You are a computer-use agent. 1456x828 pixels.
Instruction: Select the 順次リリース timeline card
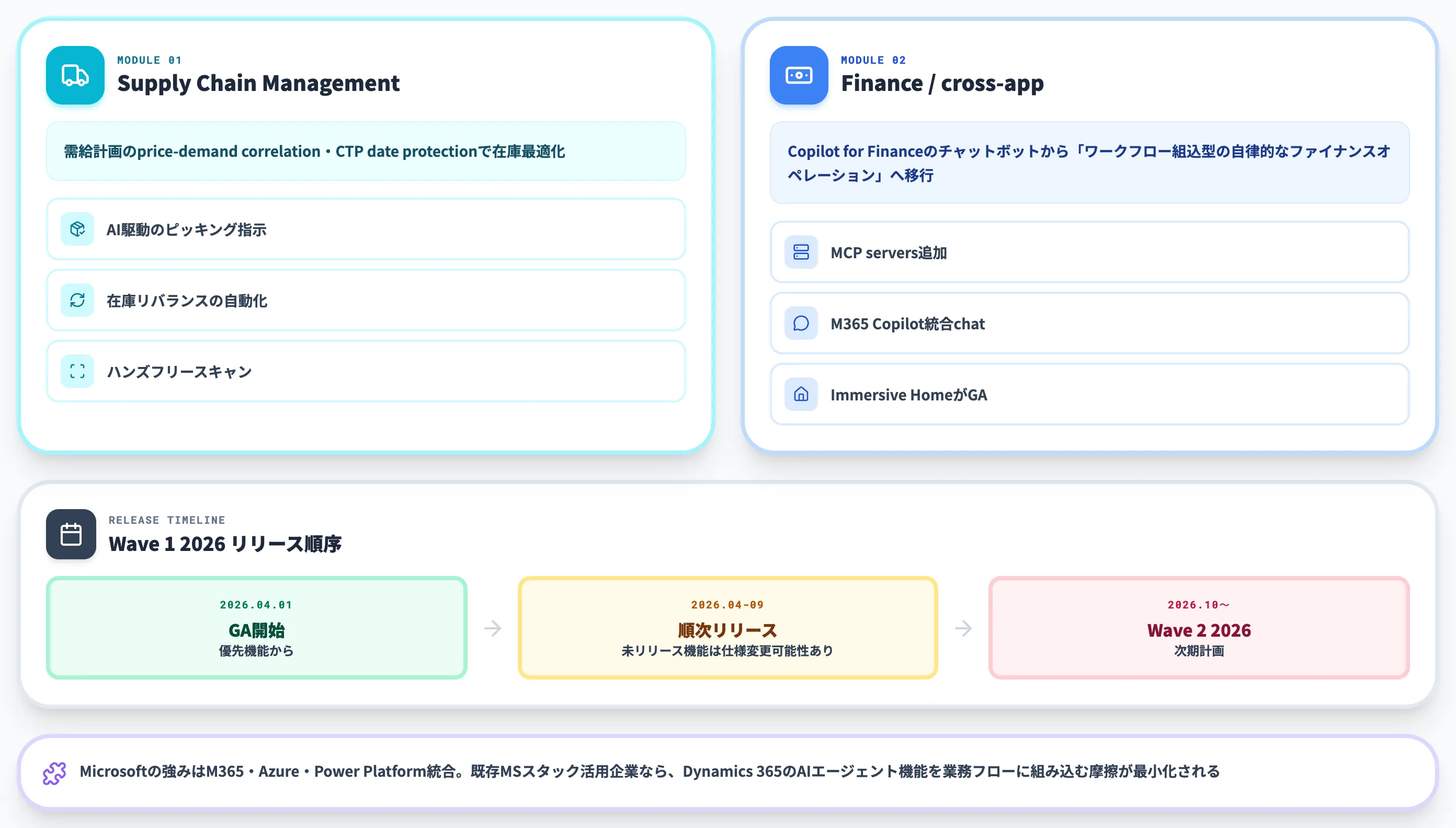[x=727, y=628]
